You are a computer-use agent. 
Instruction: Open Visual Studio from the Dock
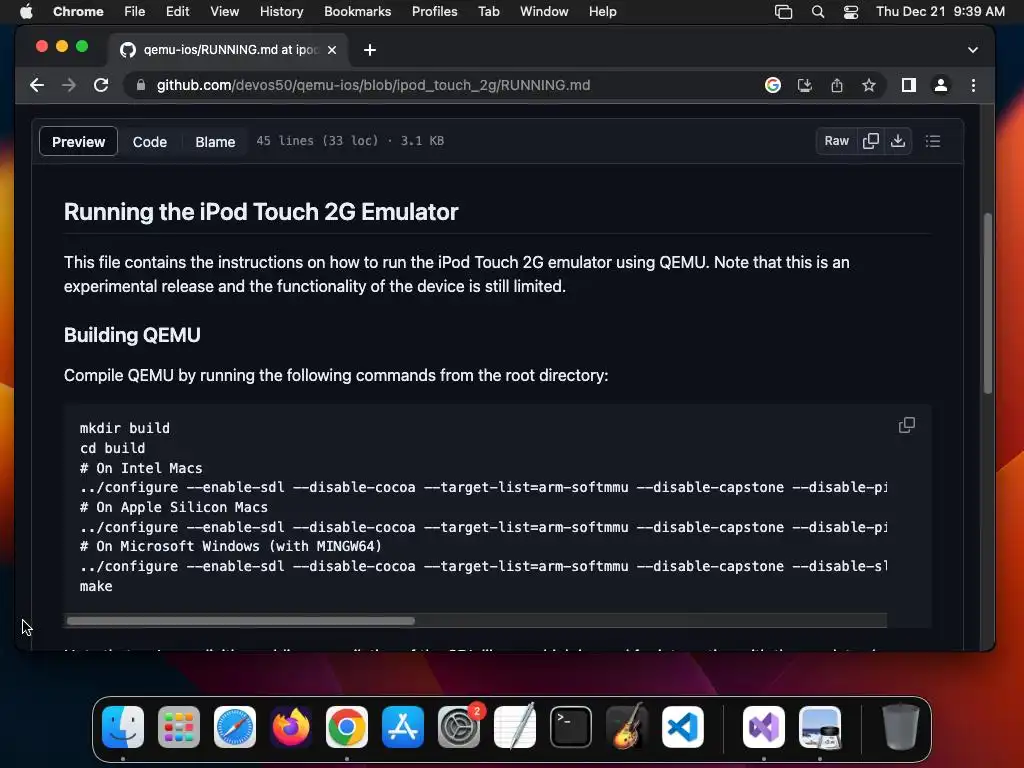click(763, 727)
